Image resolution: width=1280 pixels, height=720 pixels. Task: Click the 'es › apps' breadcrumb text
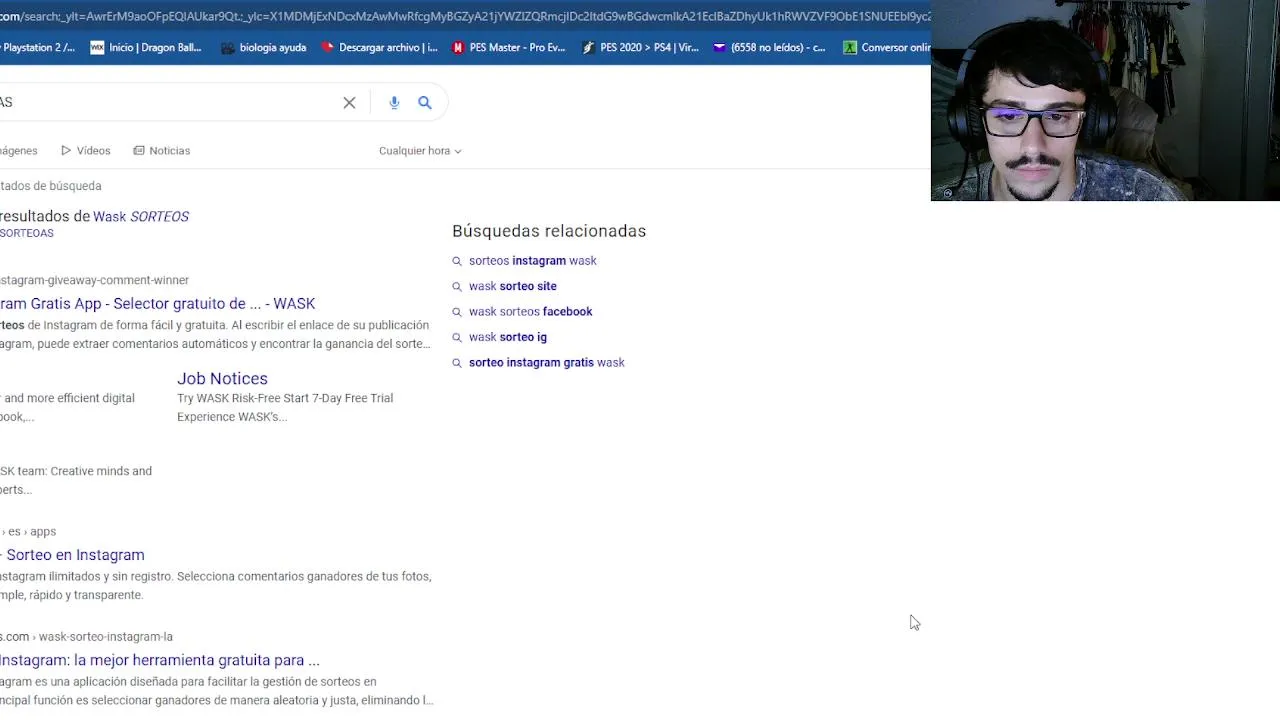click(x=32, y=532)
